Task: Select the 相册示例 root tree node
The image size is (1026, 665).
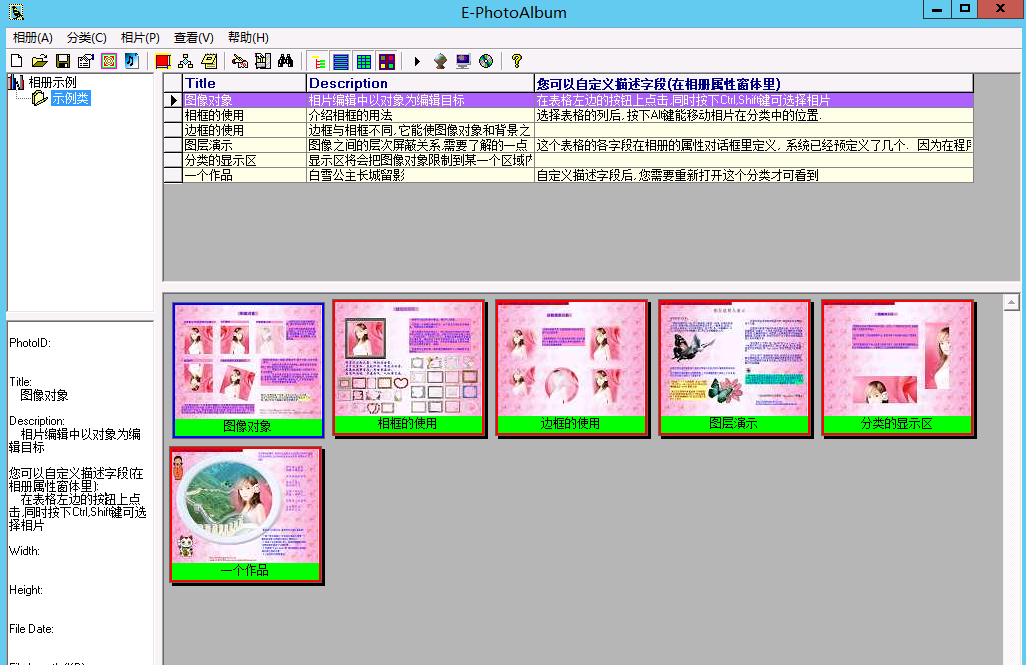Action: [52, 82]
